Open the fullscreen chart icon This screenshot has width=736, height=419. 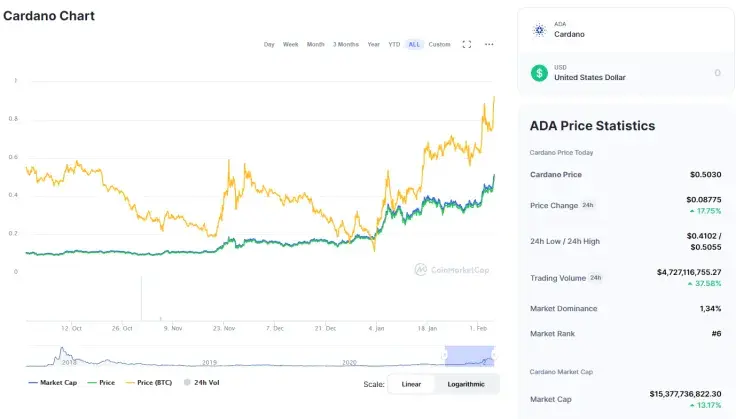point(467,44)
